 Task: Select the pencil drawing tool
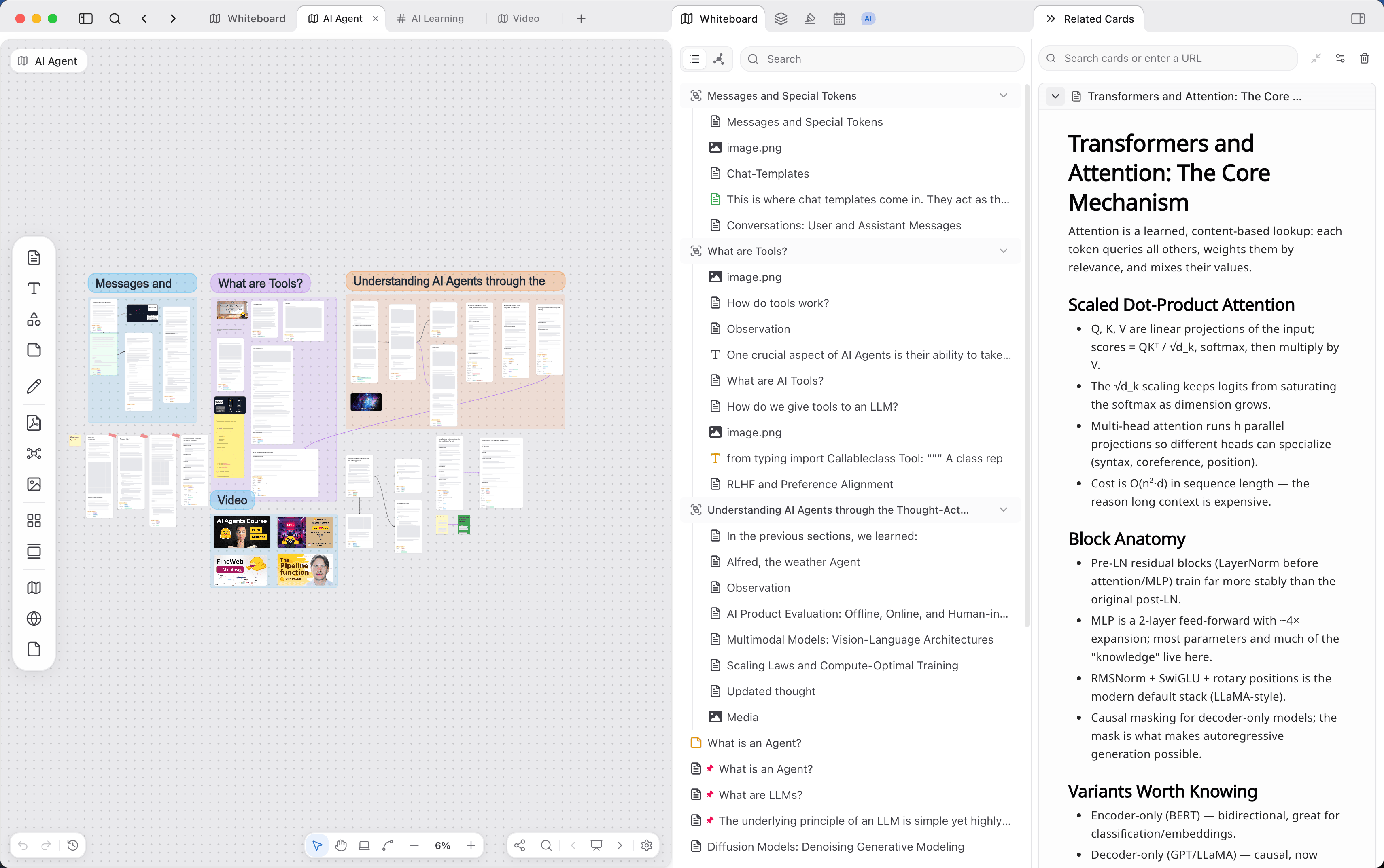tap(34, 386)
